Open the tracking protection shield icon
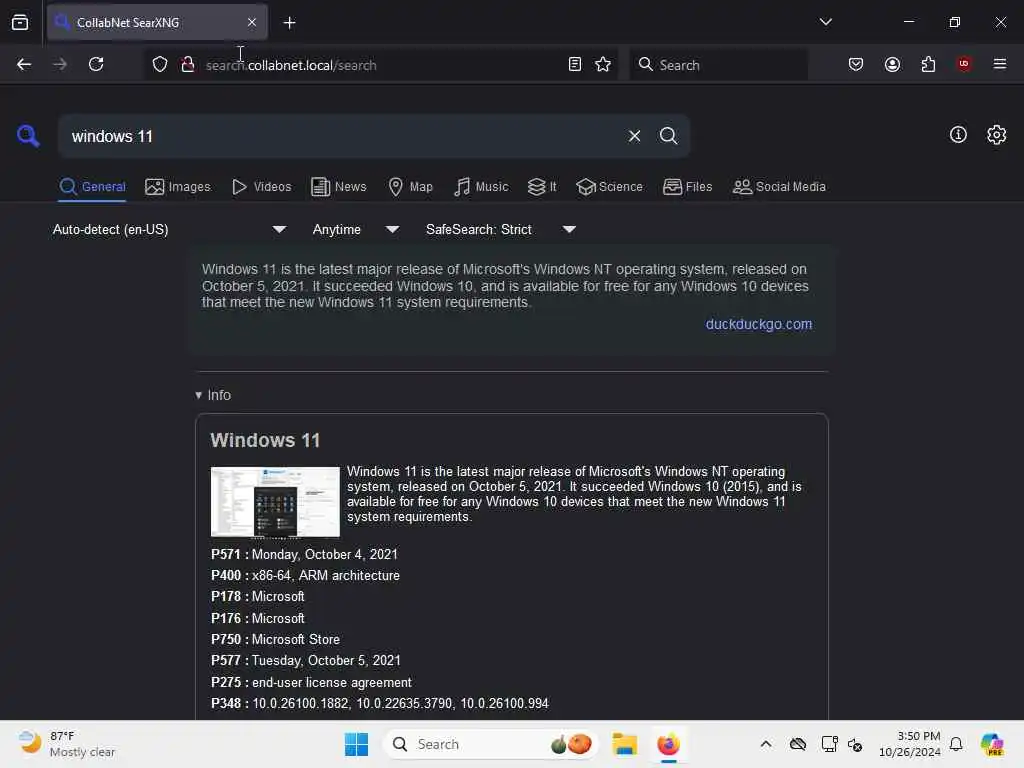Image resolution: width=1024 pixels, height=768 pixels. coord(160,64)
